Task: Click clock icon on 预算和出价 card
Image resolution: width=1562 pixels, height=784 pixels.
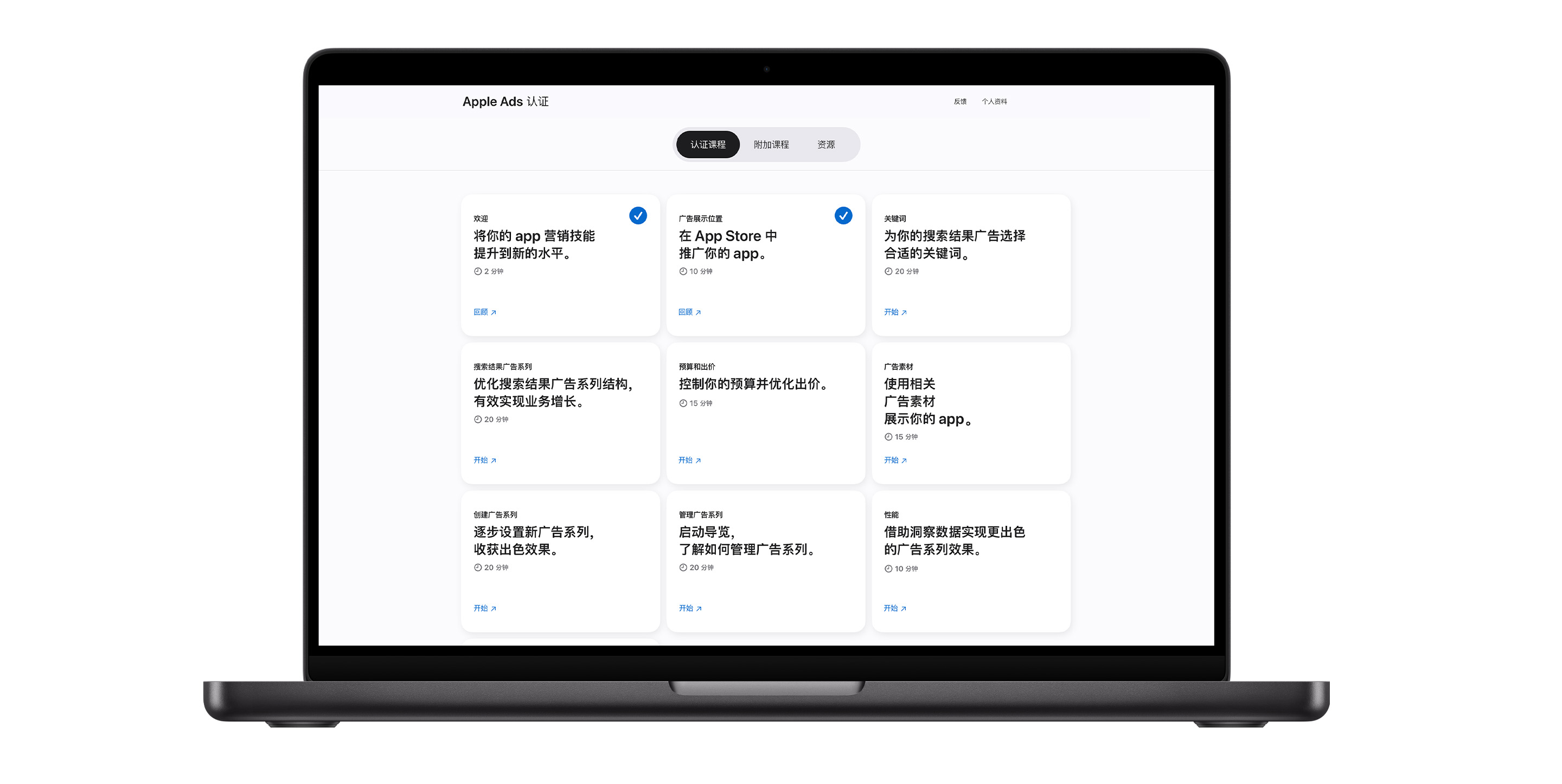Action: click(x=683, y=403)
